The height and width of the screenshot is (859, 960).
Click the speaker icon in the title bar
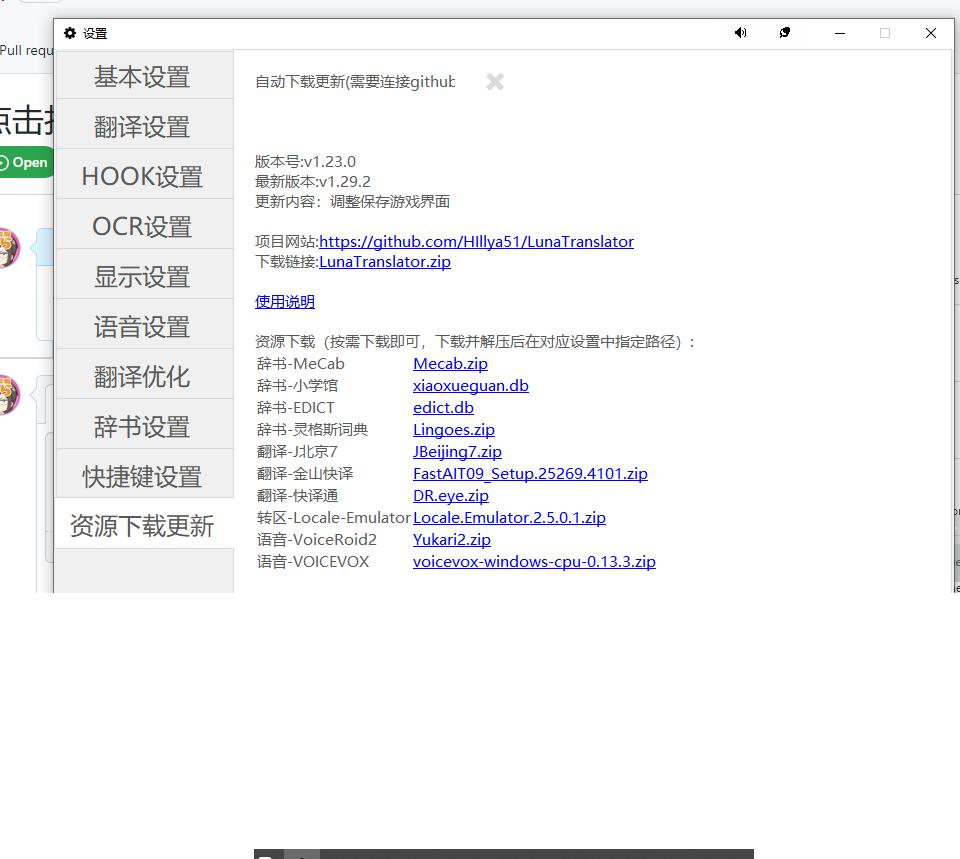740,33
